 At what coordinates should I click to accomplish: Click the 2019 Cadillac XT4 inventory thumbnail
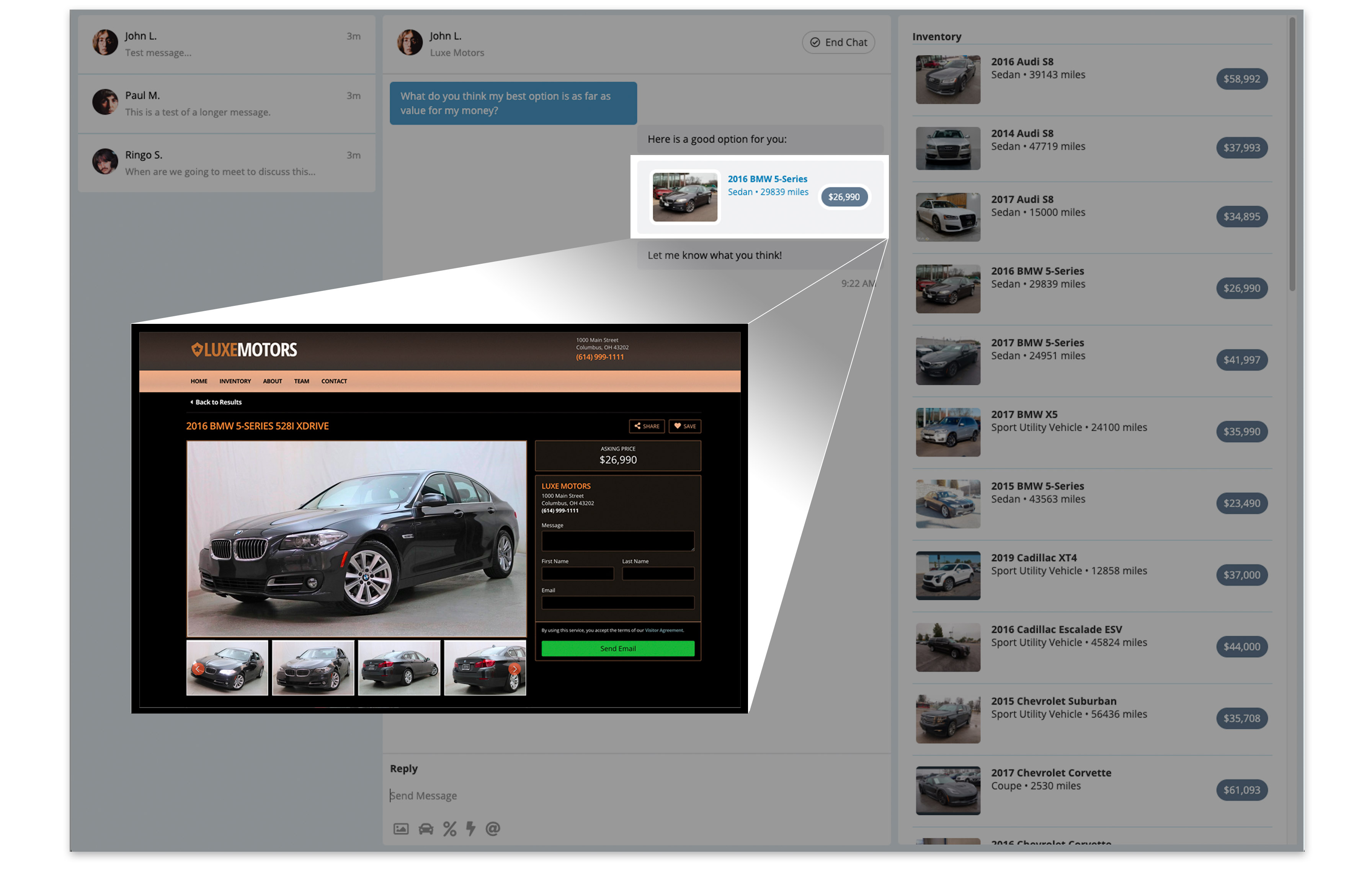coord(948,575)
